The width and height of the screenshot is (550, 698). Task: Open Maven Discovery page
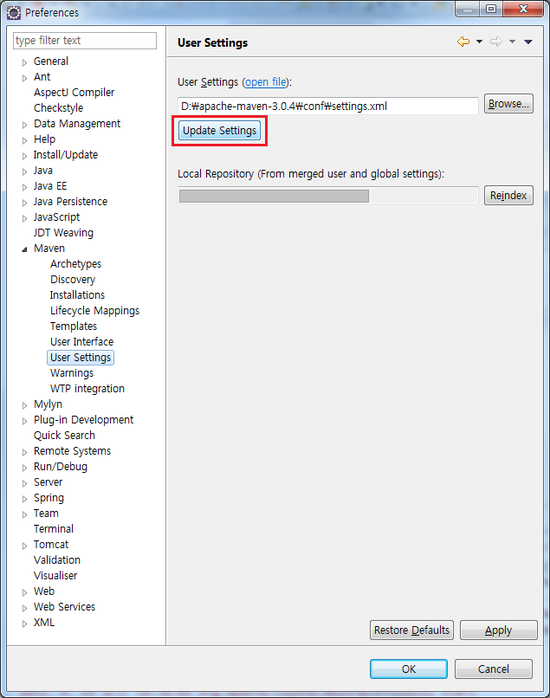(x=73, y=280)
